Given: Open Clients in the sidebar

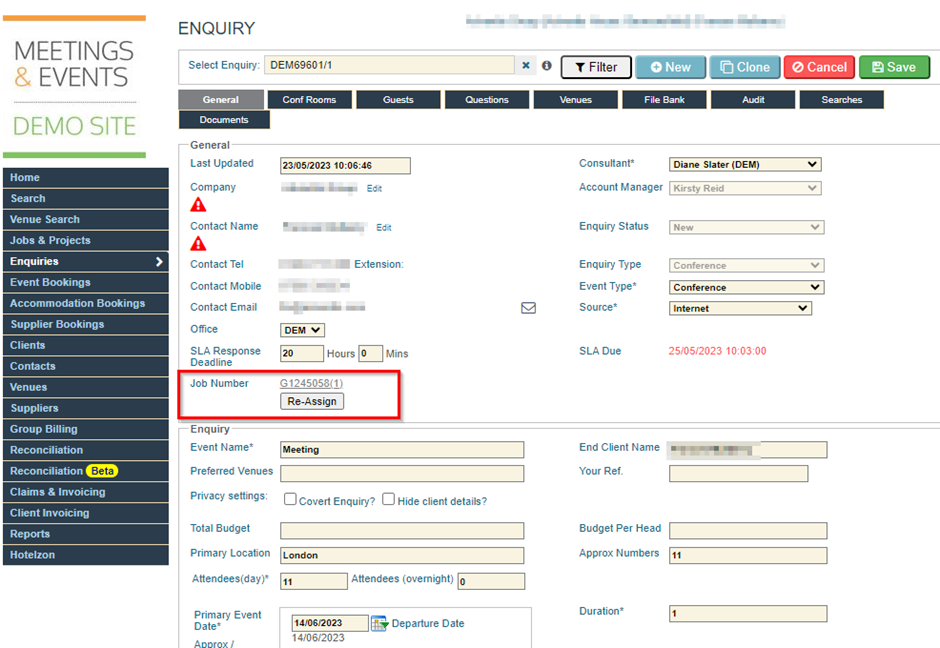Looking at the screenshot, I should pos(86,345).
